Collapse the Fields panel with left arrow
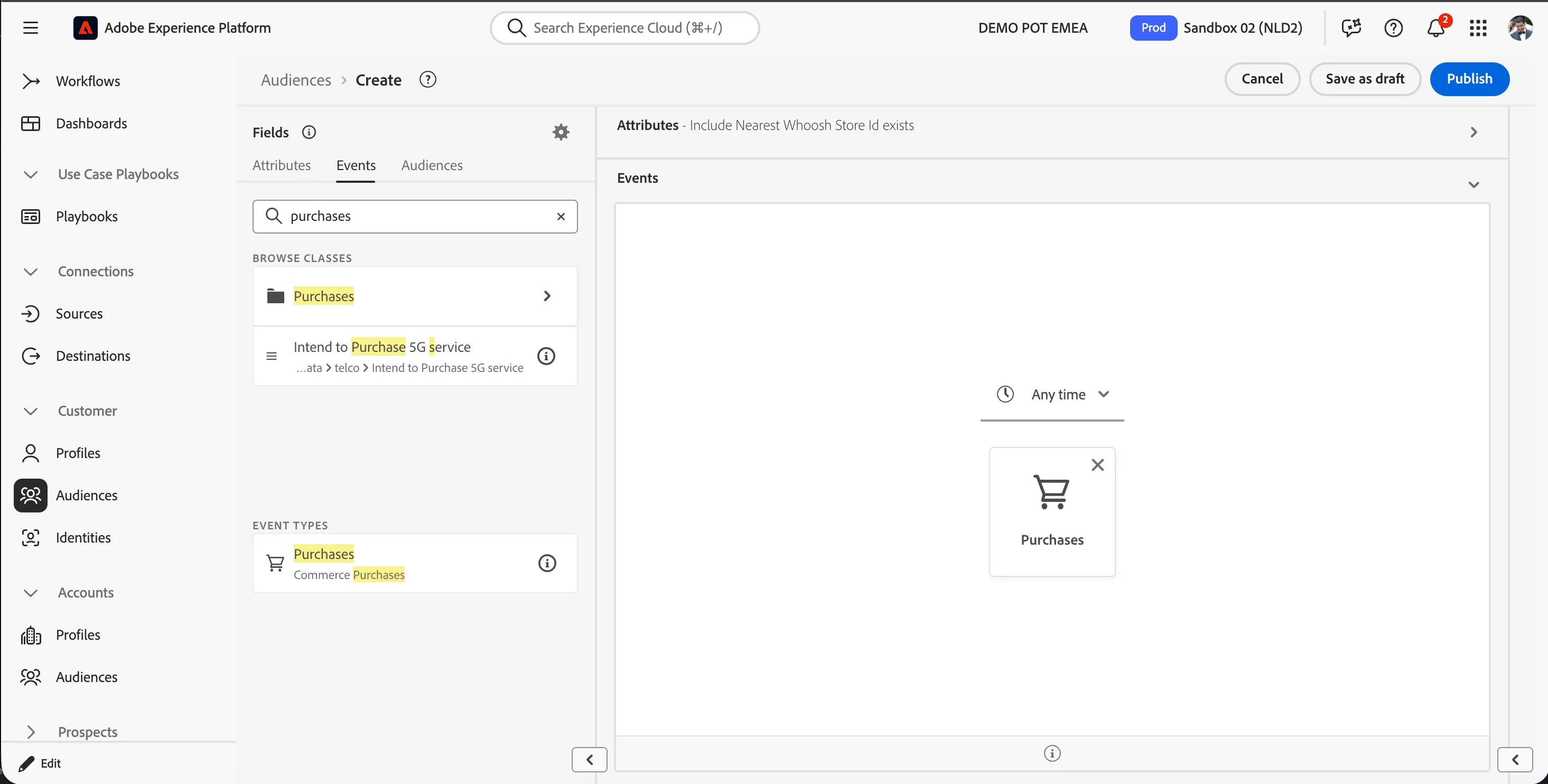This screenshot has width=1548, height=784. [589, 759]
